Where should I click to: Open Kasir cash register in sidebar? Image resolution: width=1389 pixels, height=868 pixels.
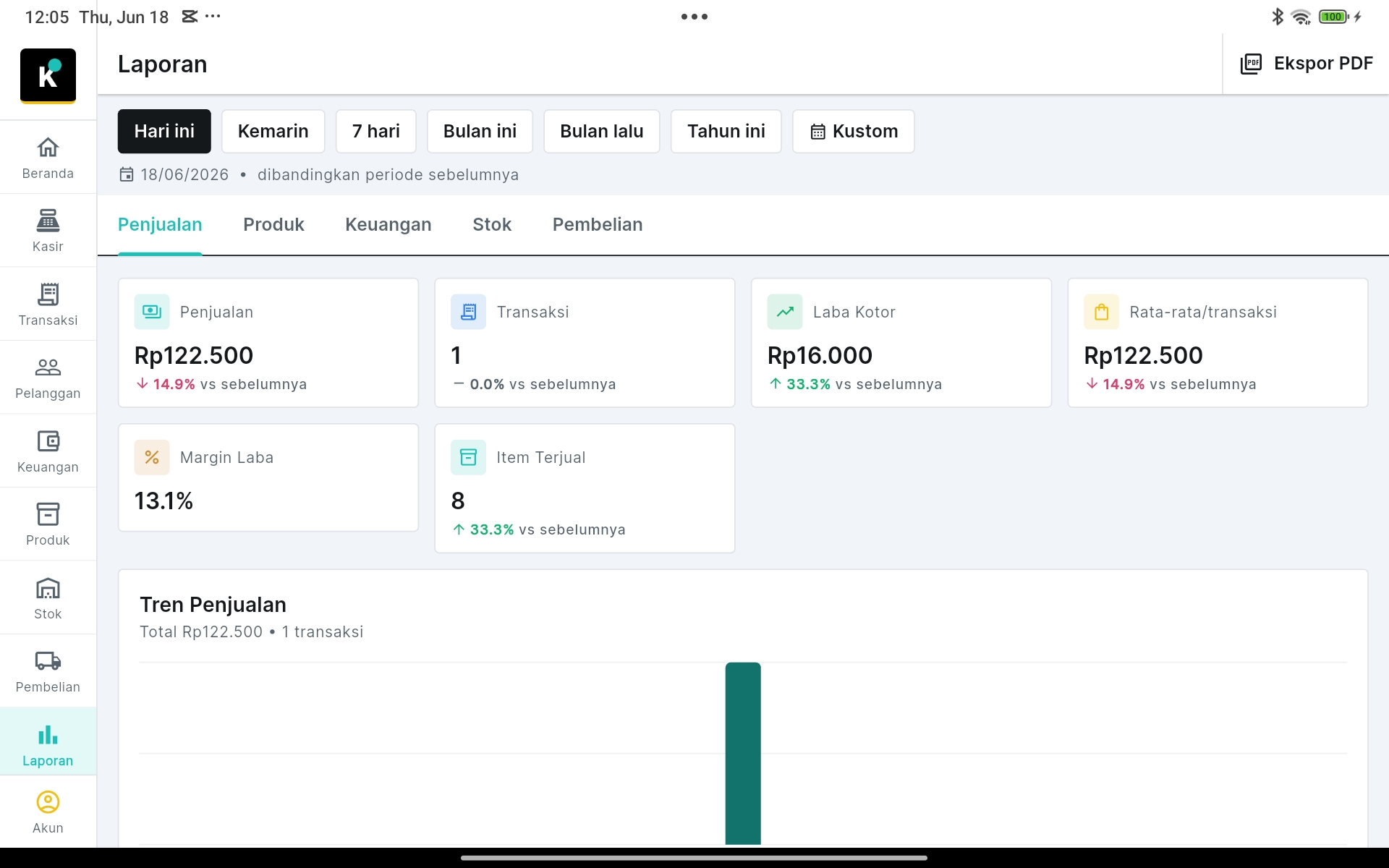click(x=48, y=231)
